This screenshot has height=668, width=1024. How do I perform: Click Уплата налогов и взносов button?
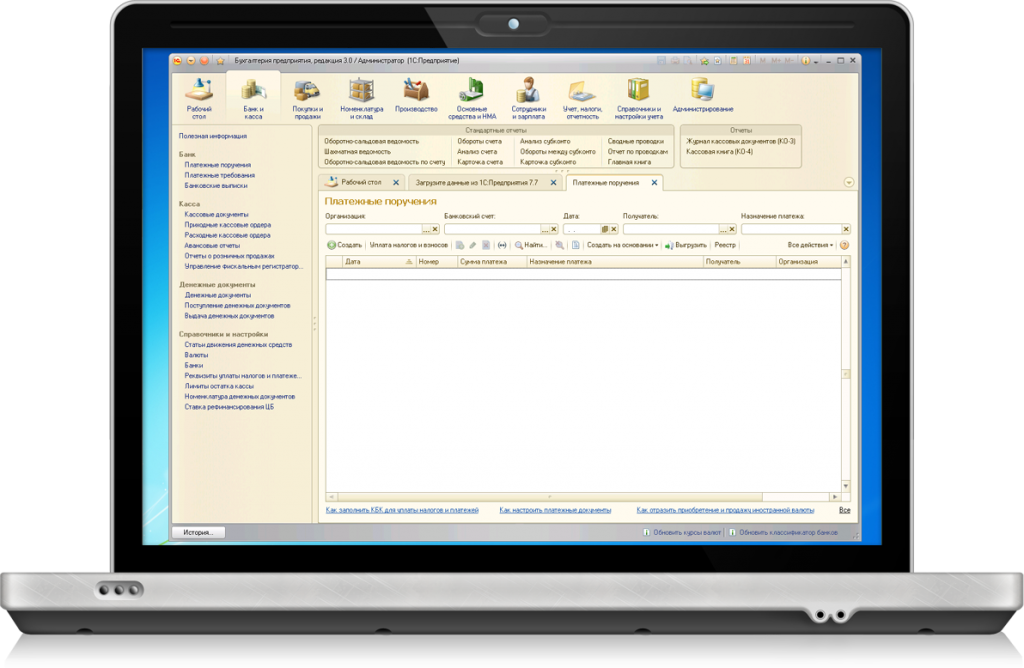click(409, 246)
